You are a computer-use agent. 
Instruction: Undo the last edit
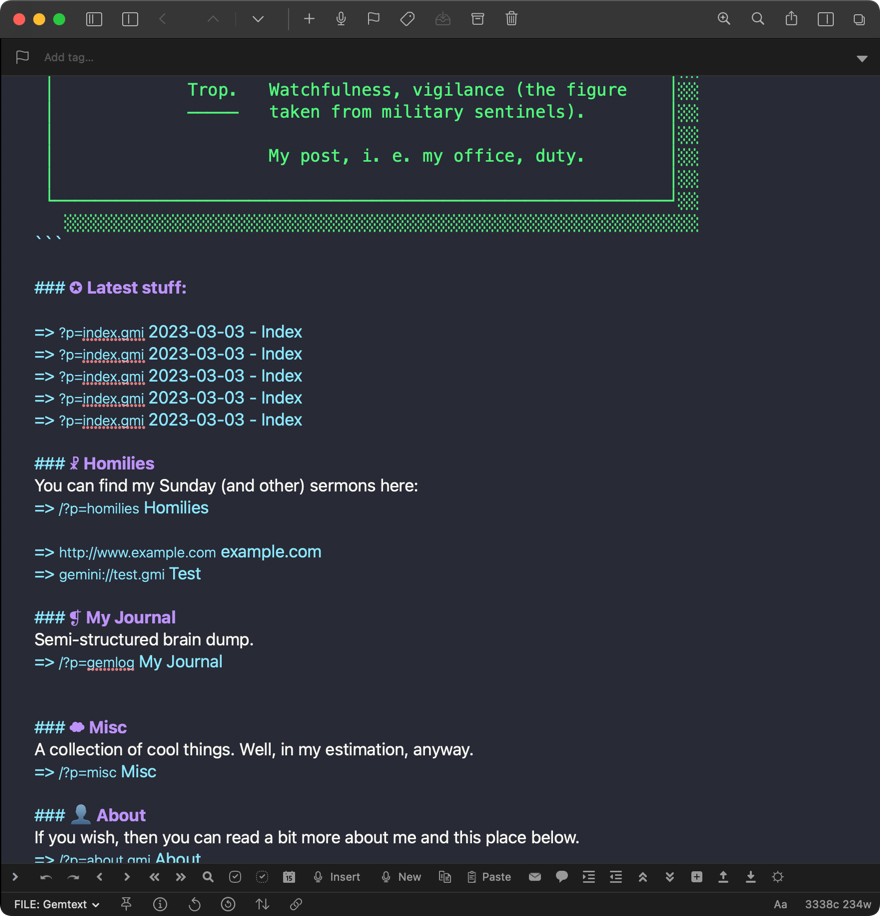(46, 877)
